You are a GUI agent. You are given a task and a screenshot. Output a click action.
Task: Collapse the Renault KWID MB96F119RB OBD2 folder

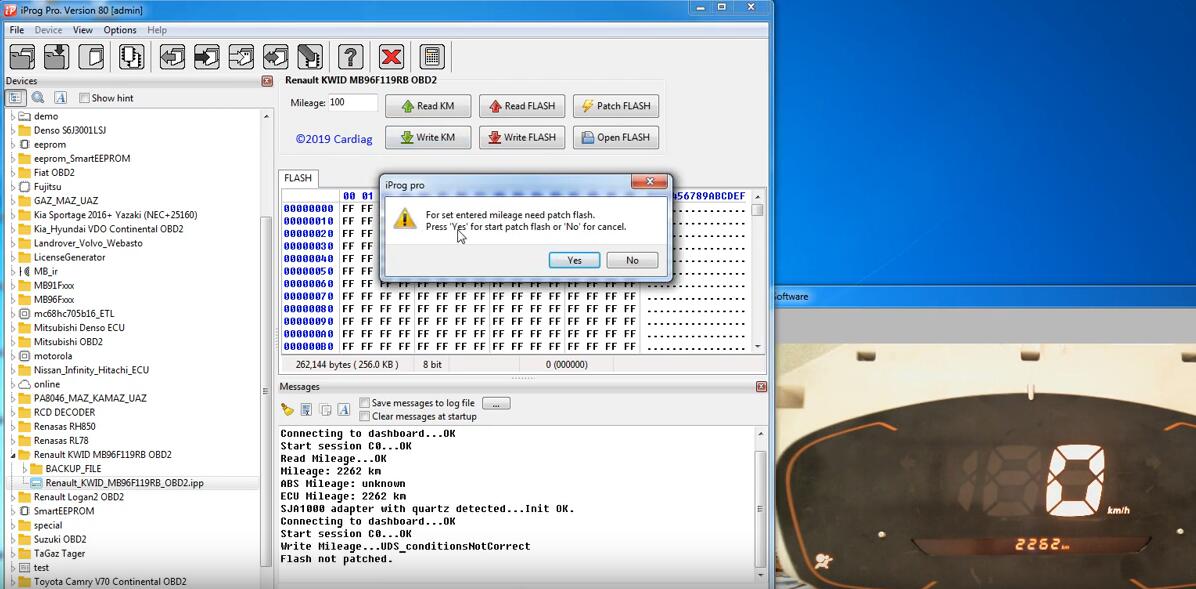click(12, 455)
